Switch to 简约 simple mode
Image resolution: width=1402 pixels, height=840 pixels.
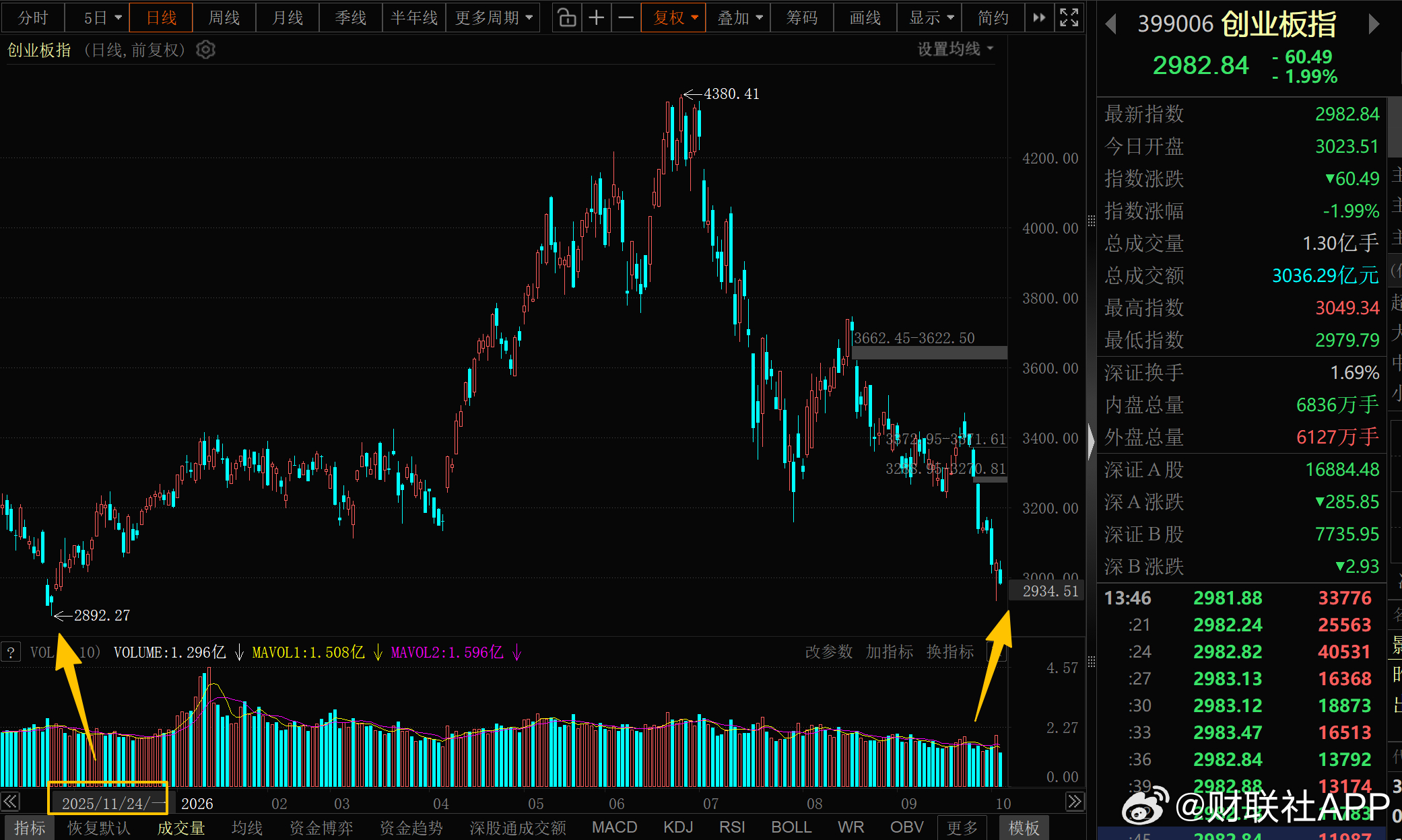(993, 18)
